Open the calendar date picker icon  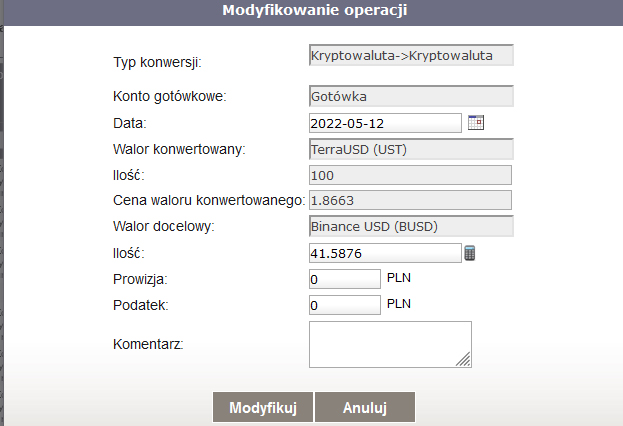tap(476, 123)
